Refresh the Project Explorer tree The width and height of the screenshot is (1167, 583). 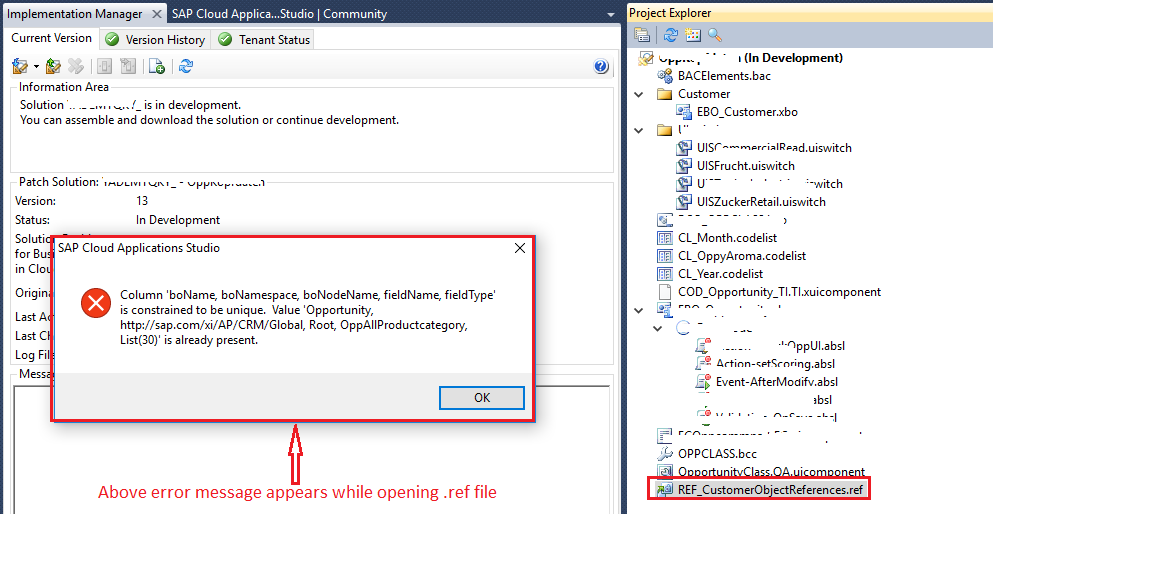(x=671, y=35)
